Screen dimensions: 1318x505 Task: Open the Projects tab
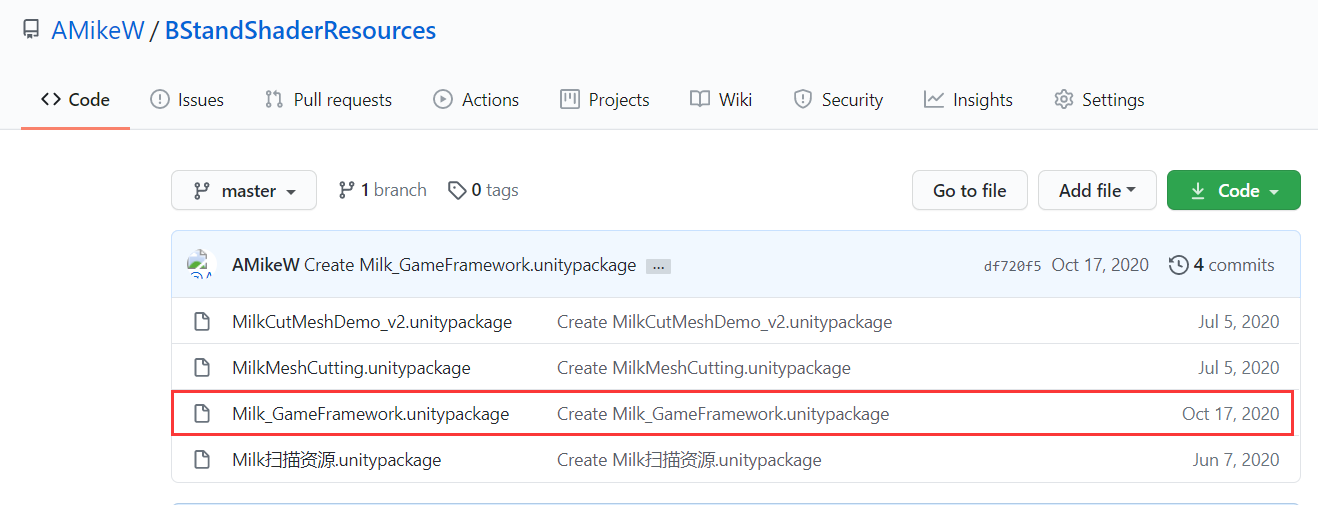click(605, 100)
